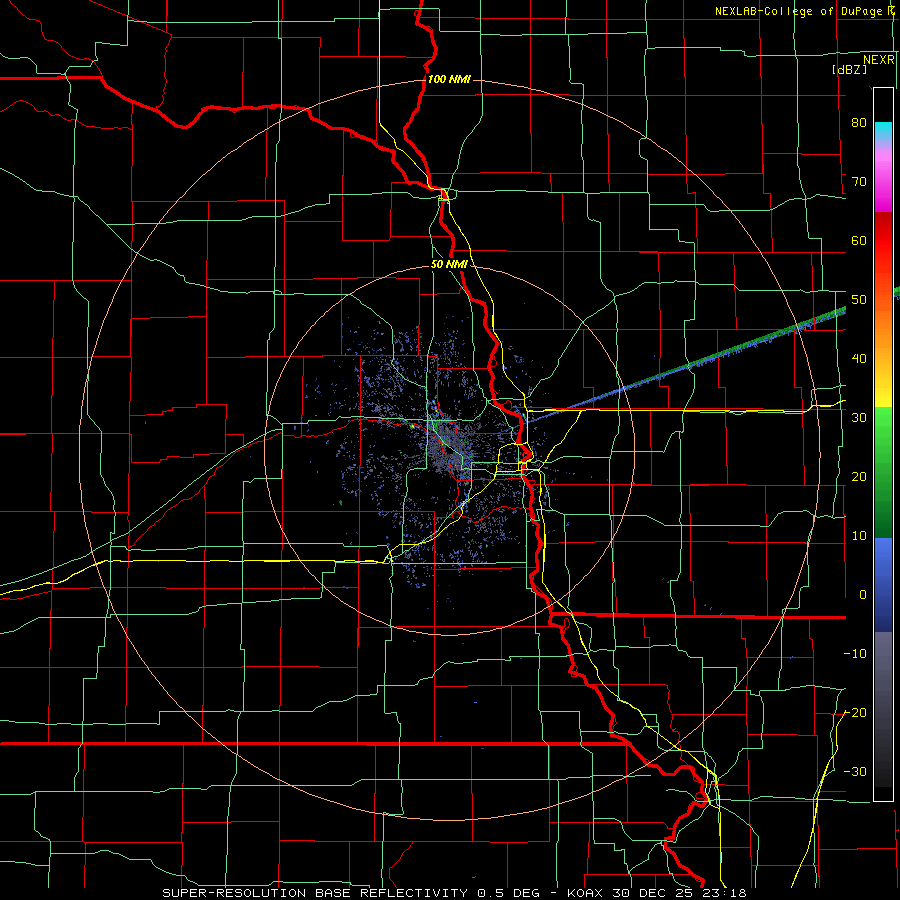
Task: Click the 80 value on the dBZ scale
Action: [859, 123]
